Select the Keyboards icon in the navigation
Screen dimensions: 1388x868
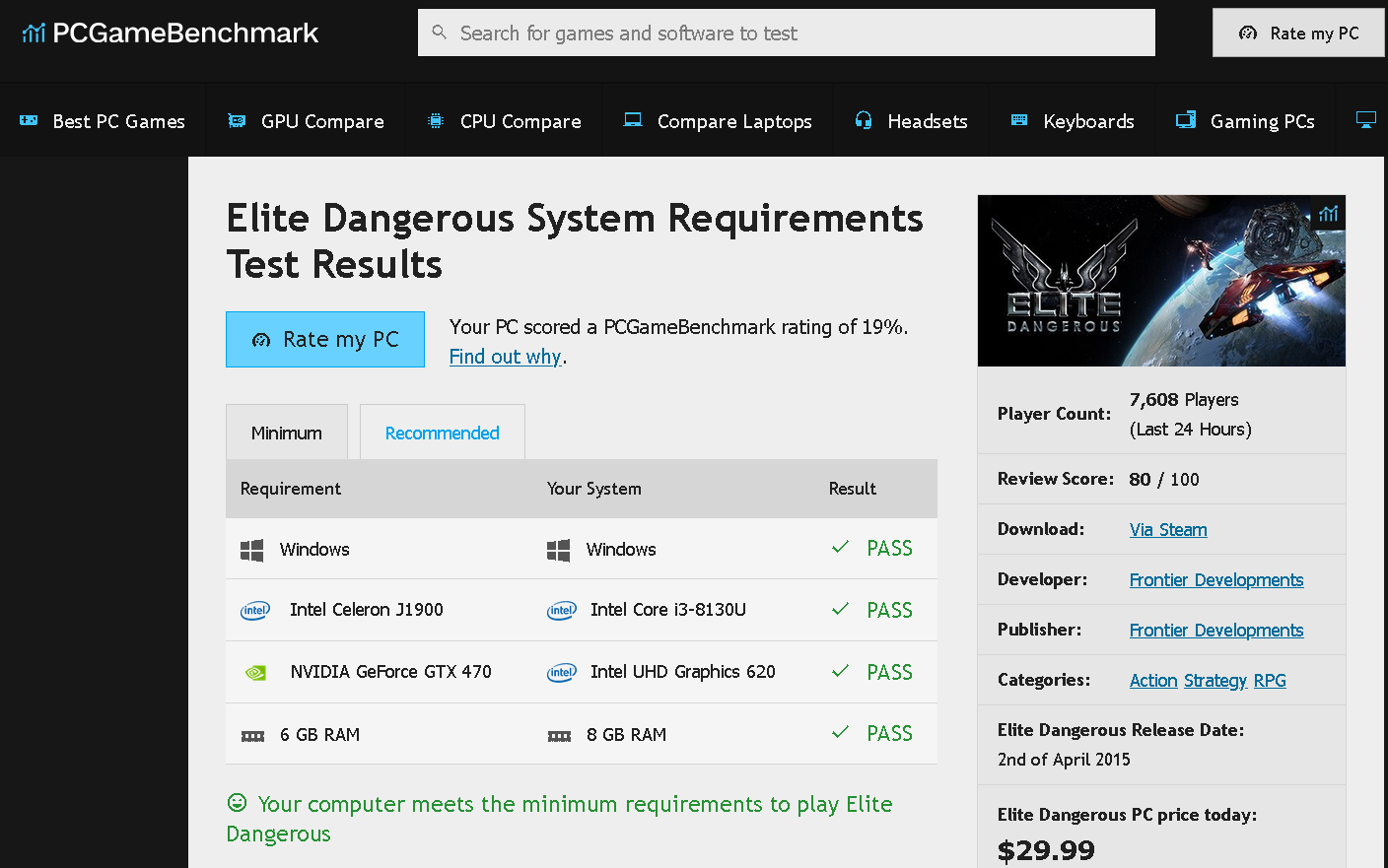pyautogui.click(x=1016, y=120)
